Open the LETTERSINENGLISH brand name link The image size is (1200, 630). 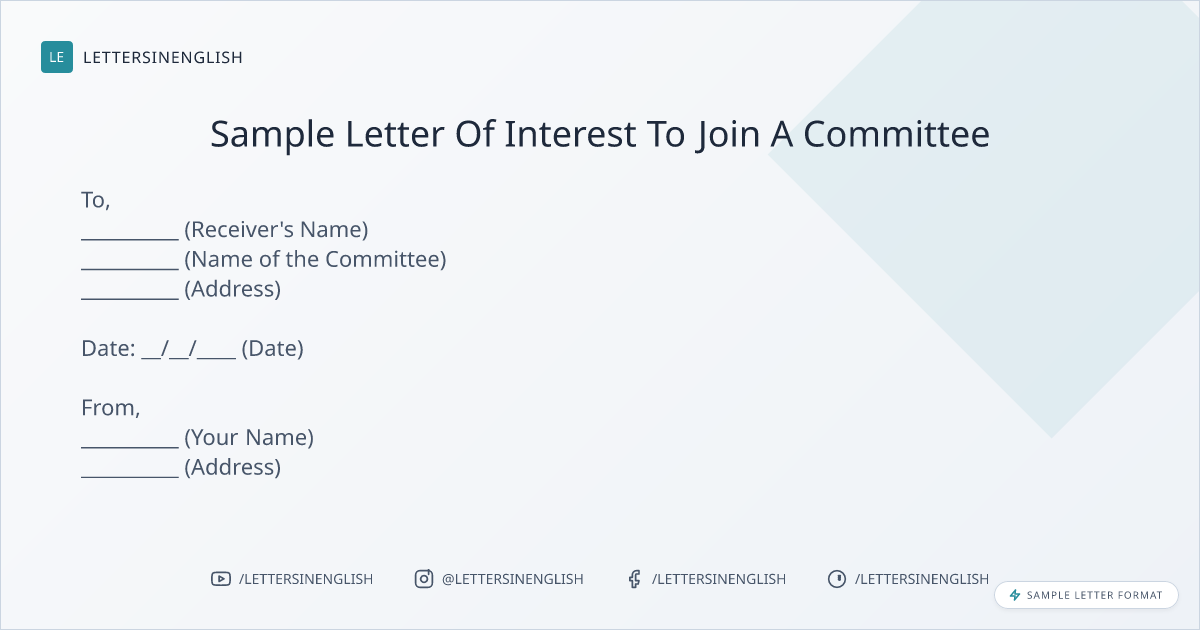(163, 57)
